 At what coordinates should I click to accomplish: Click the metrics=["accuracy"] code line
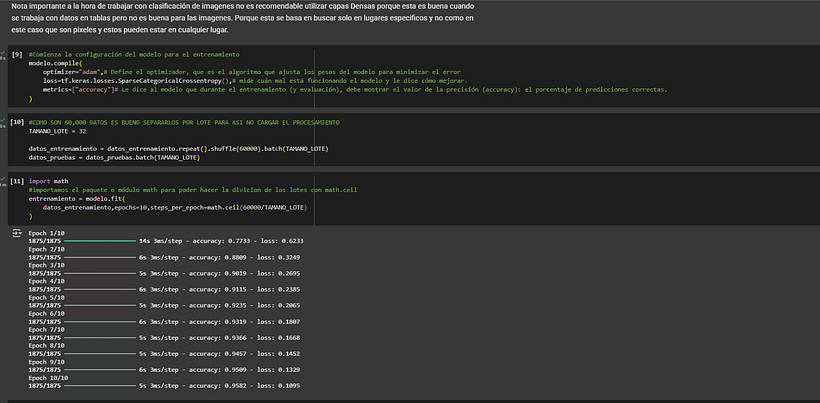click(355, 89)
